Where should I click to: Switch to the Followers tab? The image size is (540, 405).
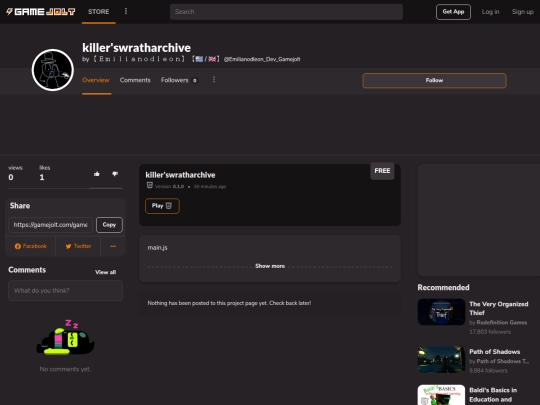(179, 80)
